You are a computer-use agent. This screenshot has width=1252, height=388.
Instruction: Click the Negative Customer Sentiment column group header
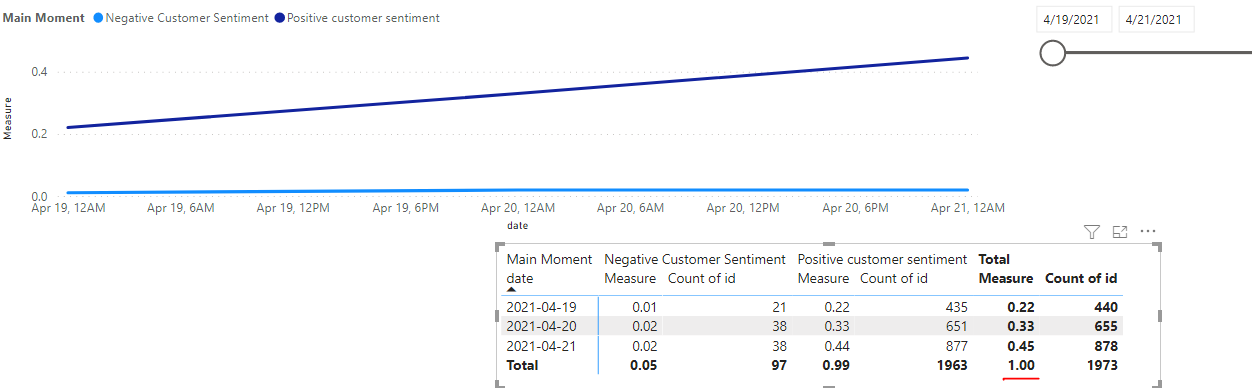695,259
